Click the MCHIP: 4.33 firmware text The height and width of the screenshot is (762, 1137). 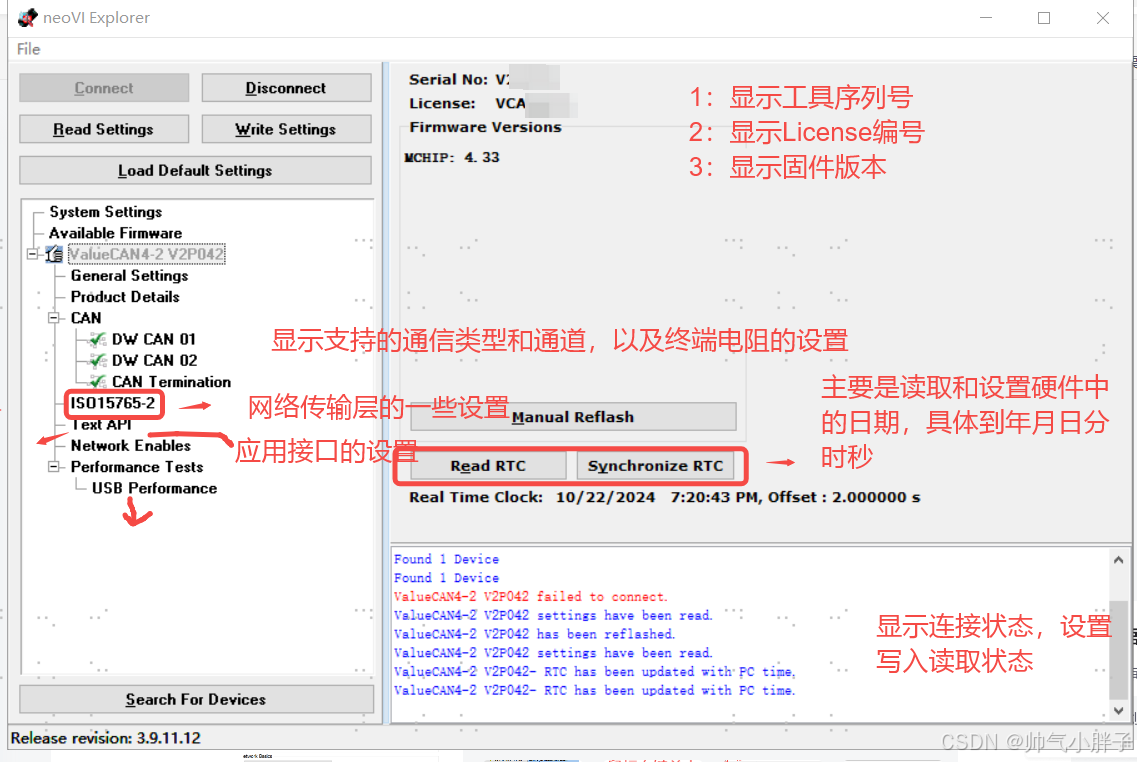coord(452,157)
